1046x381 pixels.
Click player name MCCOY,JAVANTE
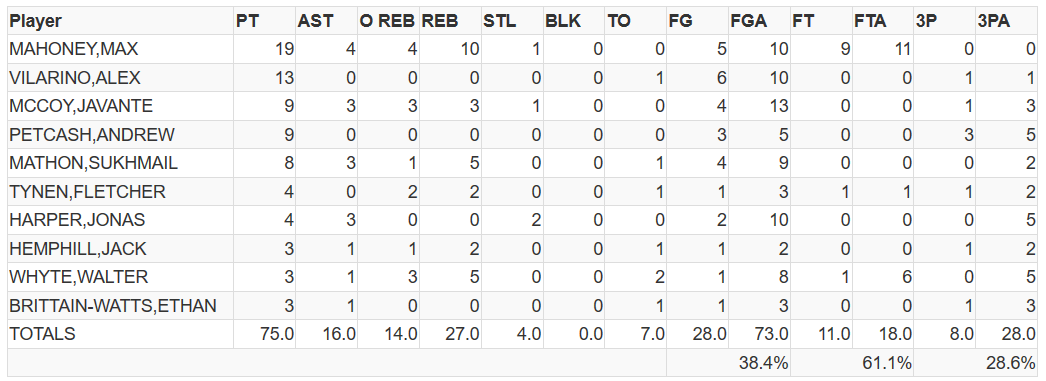point(81,106)
